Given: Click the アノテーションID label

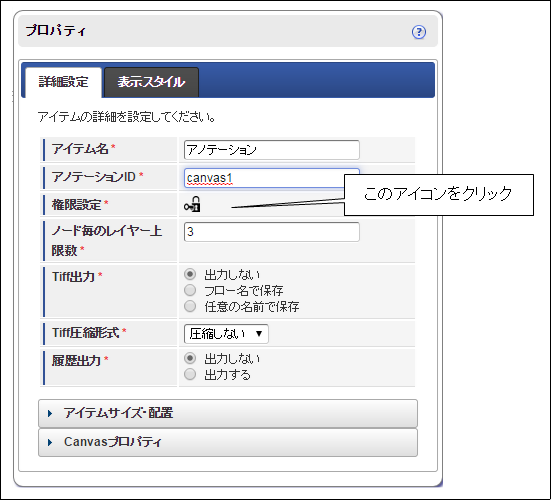Looking at the screenshot, I should pos(94,177).
